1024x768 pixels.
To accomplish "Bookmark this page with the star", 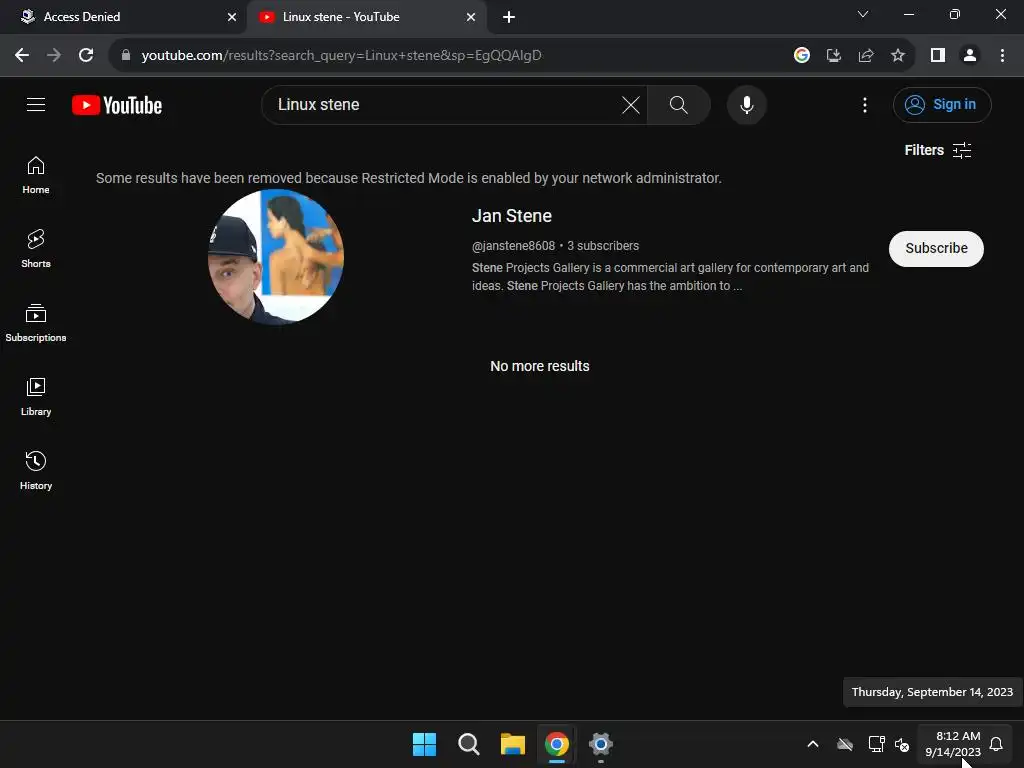I will click(x=898, y=55).
